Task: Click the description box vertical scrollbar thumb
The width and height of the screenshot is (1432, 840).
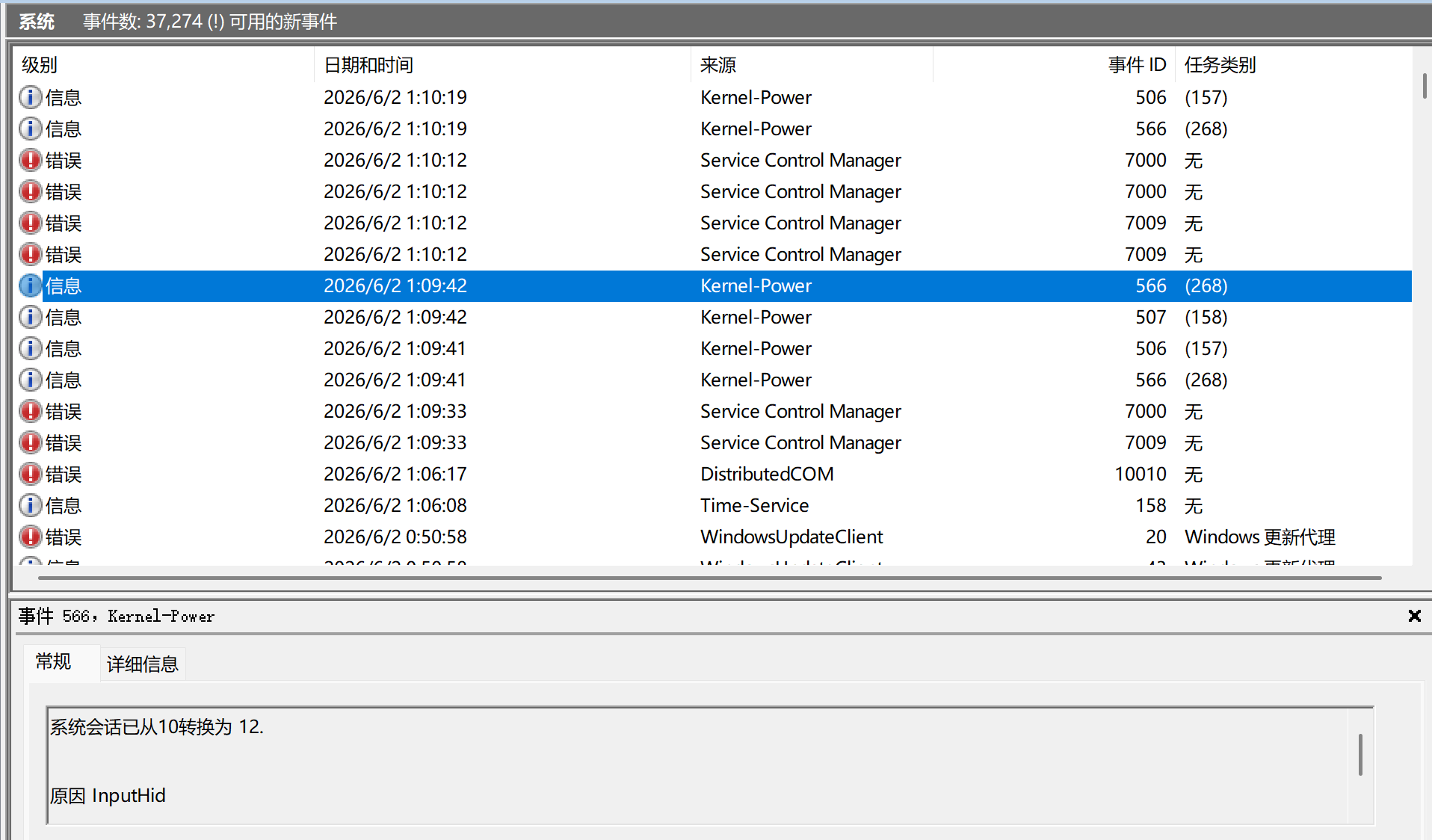Action: 1360,755
